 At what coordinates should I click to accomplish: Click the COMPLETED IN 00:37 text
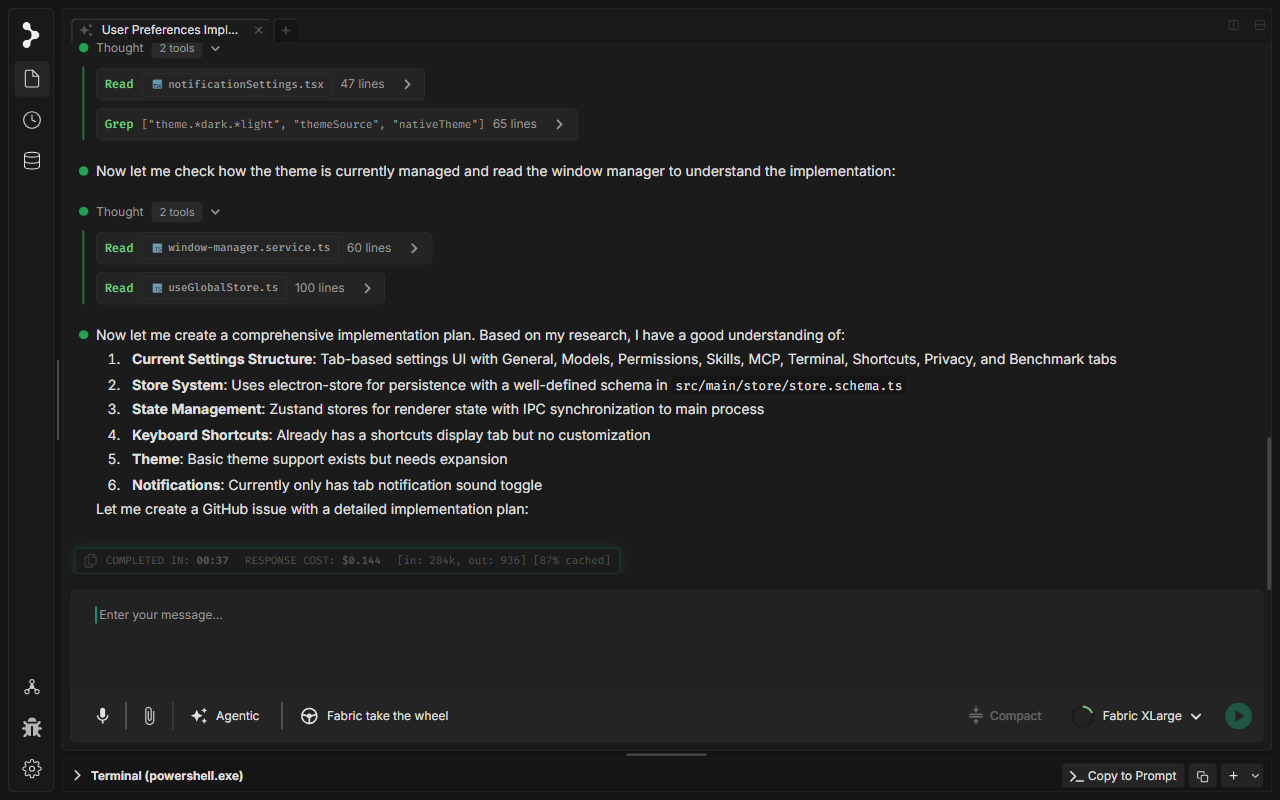167,561
